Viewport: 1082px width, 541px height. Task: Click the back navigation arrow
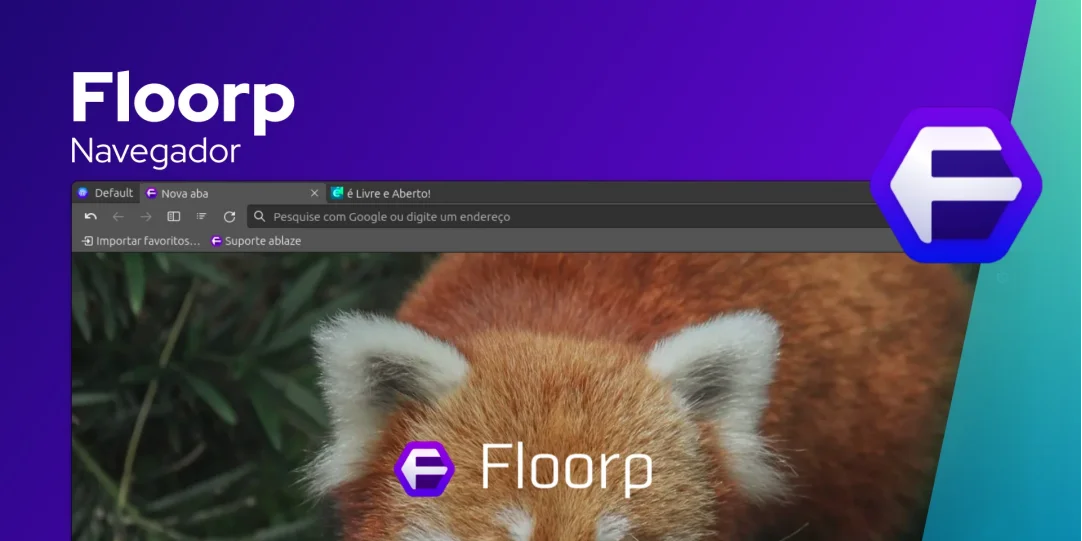point(118,217)
